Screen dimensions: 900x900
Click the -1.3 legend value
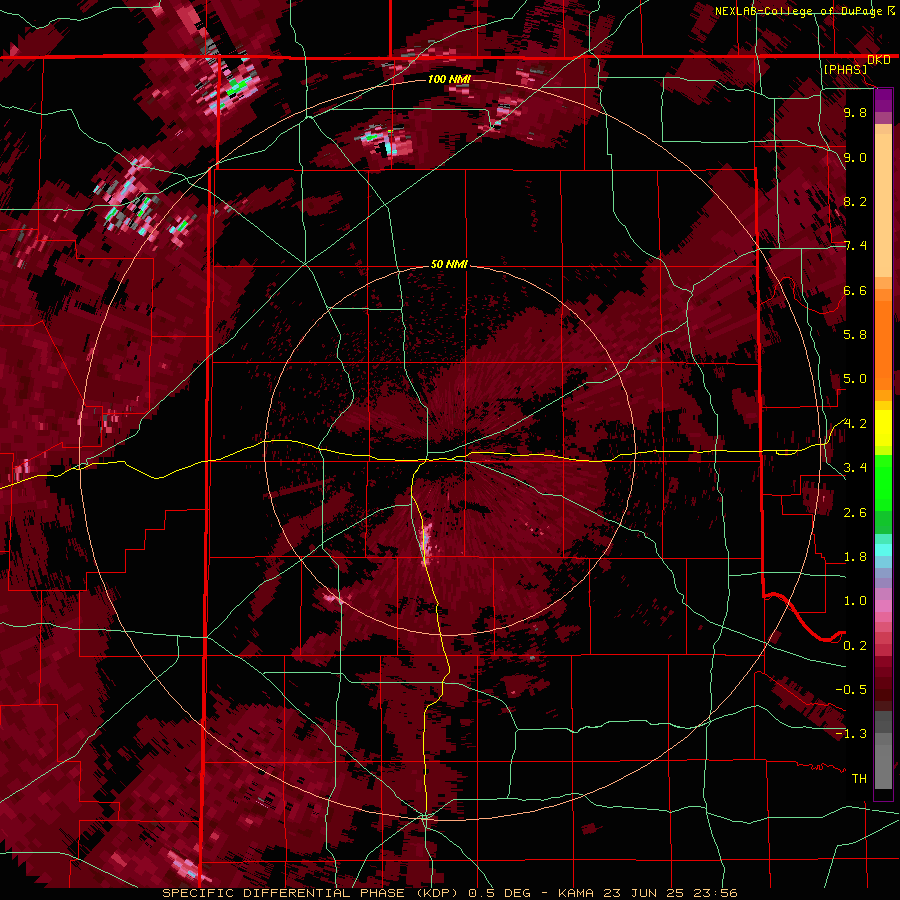tap(851, 734)
